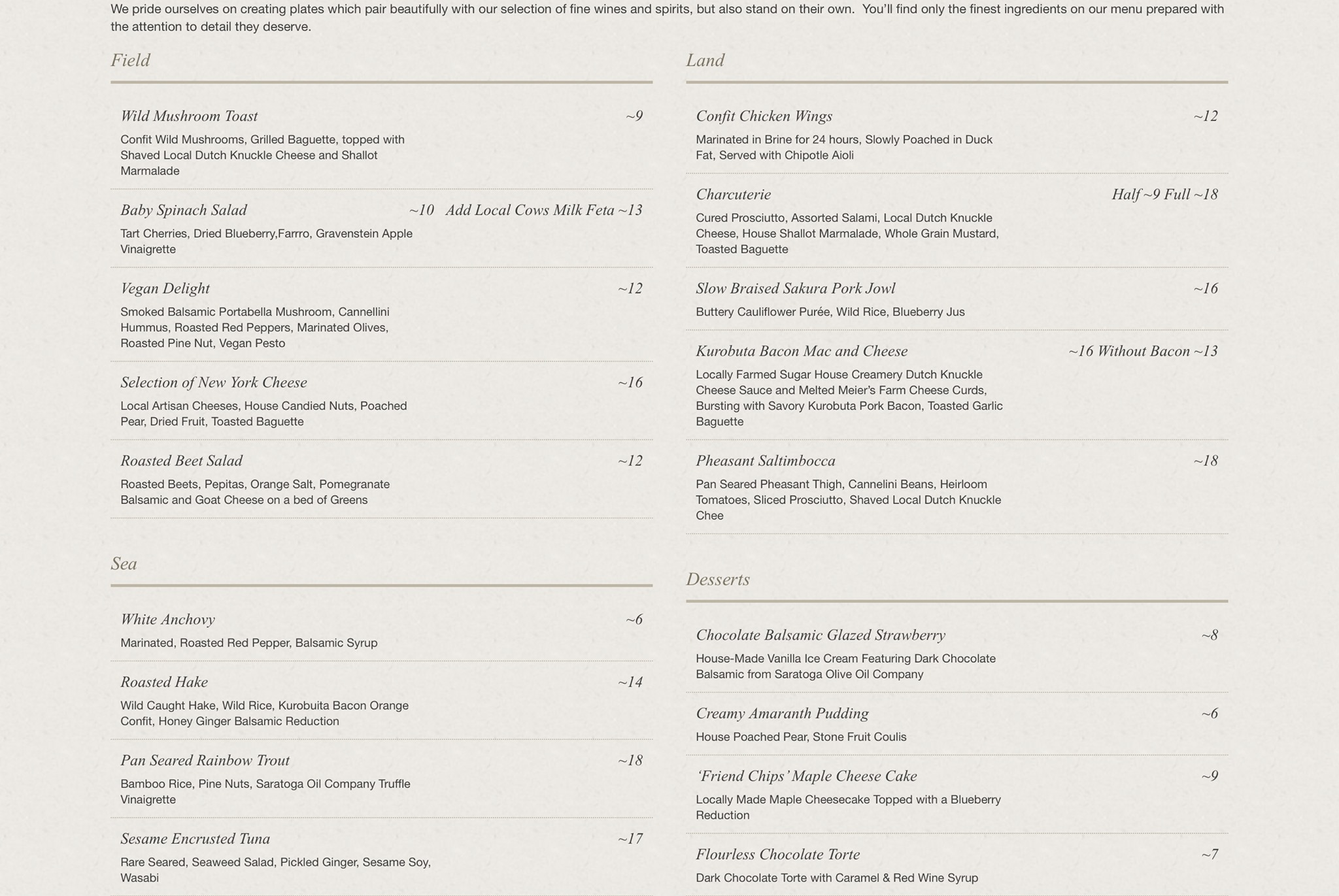Click the Pheasant Saltimbocca title
The width and height of the screenshot is (1339, 896).
[765, 461]
